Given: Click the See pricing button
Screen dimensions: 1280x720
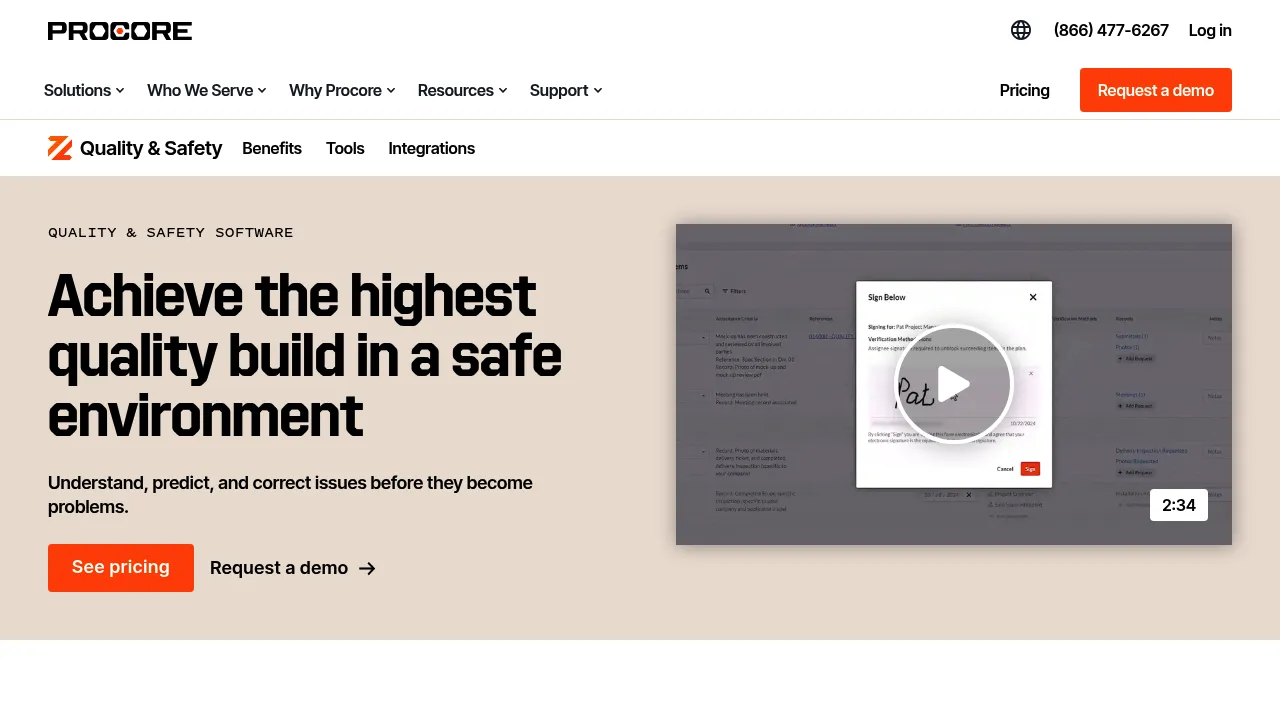Looking at the screenshot, I should tap(121, 568).
